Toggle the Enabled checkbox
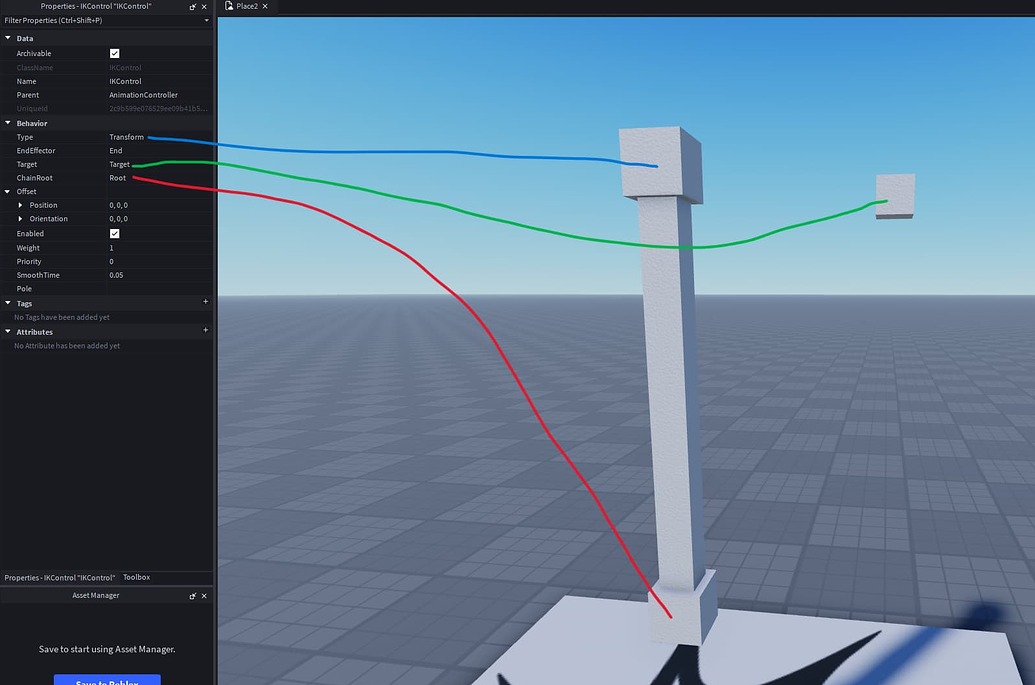 [114, 234]
